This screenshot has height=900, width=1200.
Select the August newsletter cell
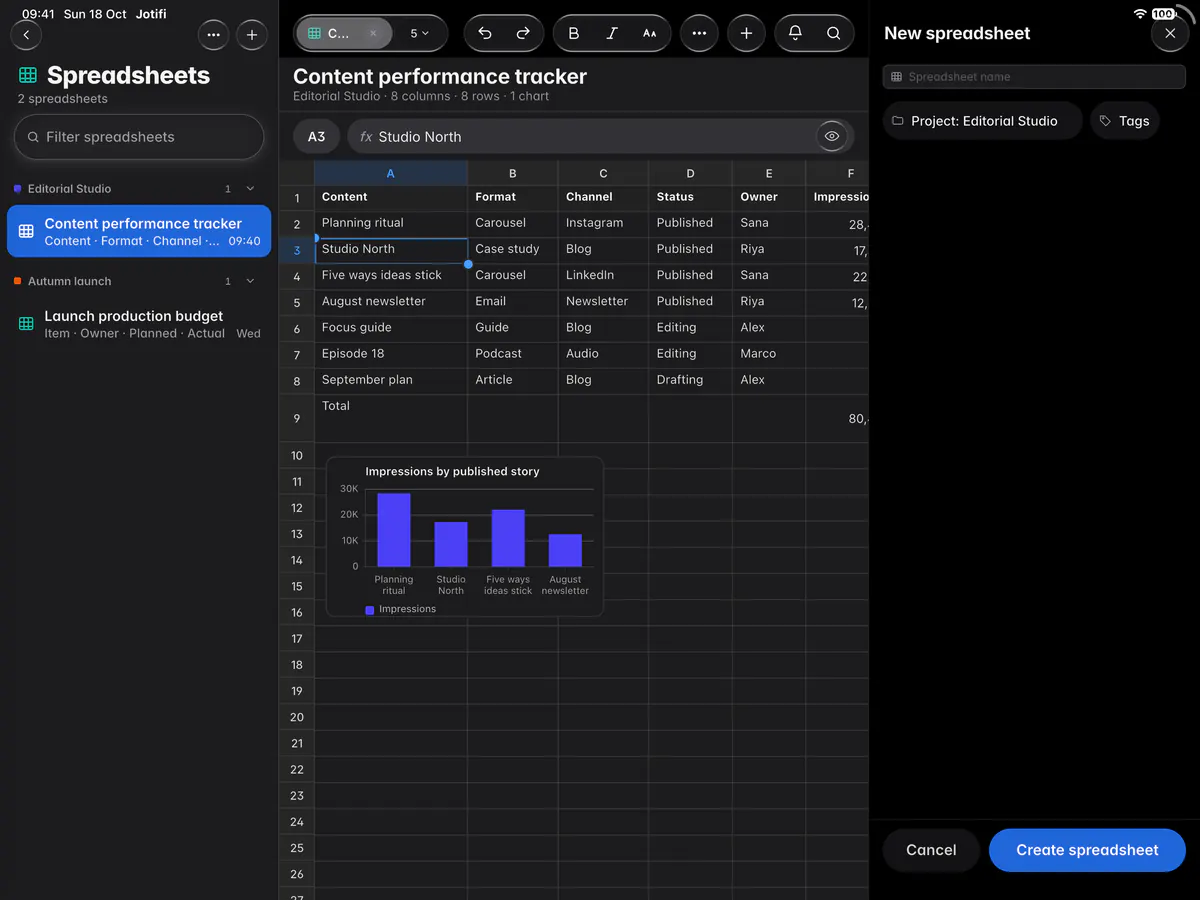coord(391,301)
